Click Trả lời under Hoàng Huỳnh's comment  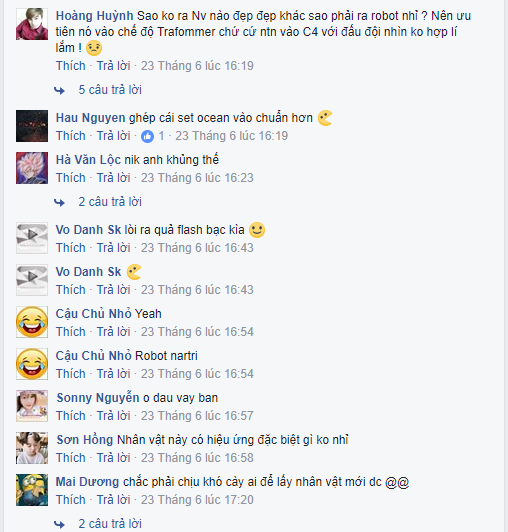pos(113,66)
